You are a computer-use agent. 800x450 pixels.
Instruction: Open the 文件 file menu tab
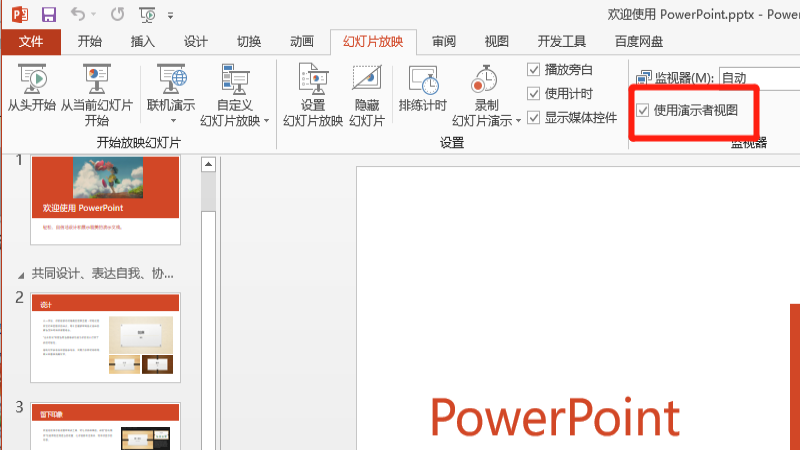[x=31, y=42]
